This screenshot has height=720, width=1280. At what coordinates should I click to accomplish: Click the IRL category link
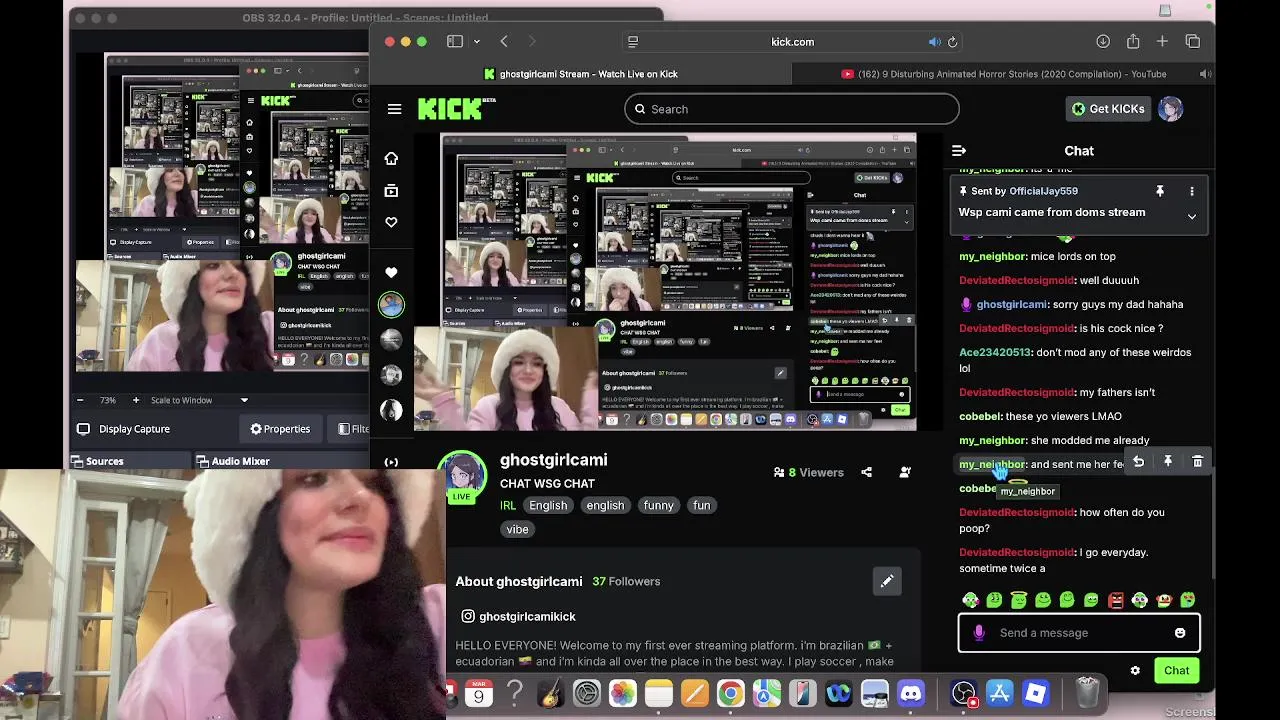[x=508, y=505]
